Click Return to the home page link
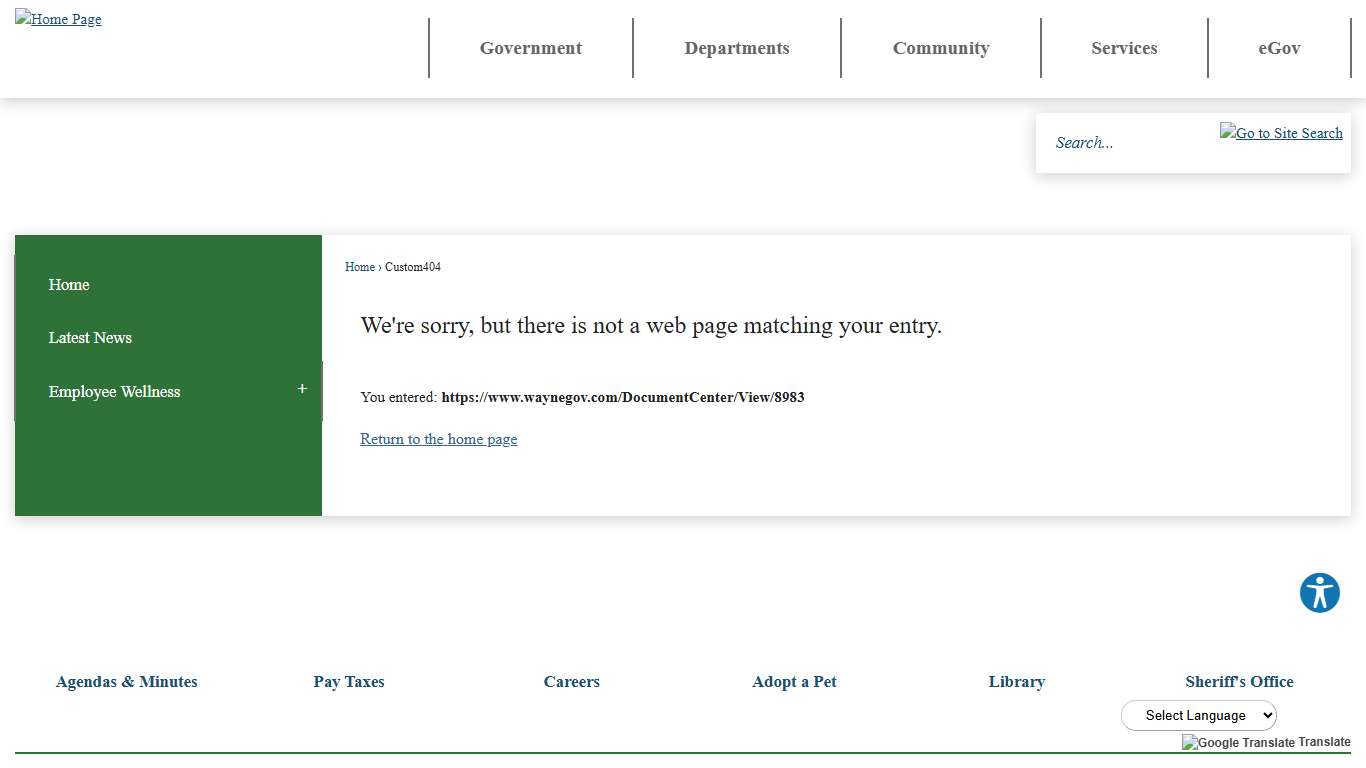This screenshot has height=768, width=1366. pyautogui.click(x=438, y=439)
